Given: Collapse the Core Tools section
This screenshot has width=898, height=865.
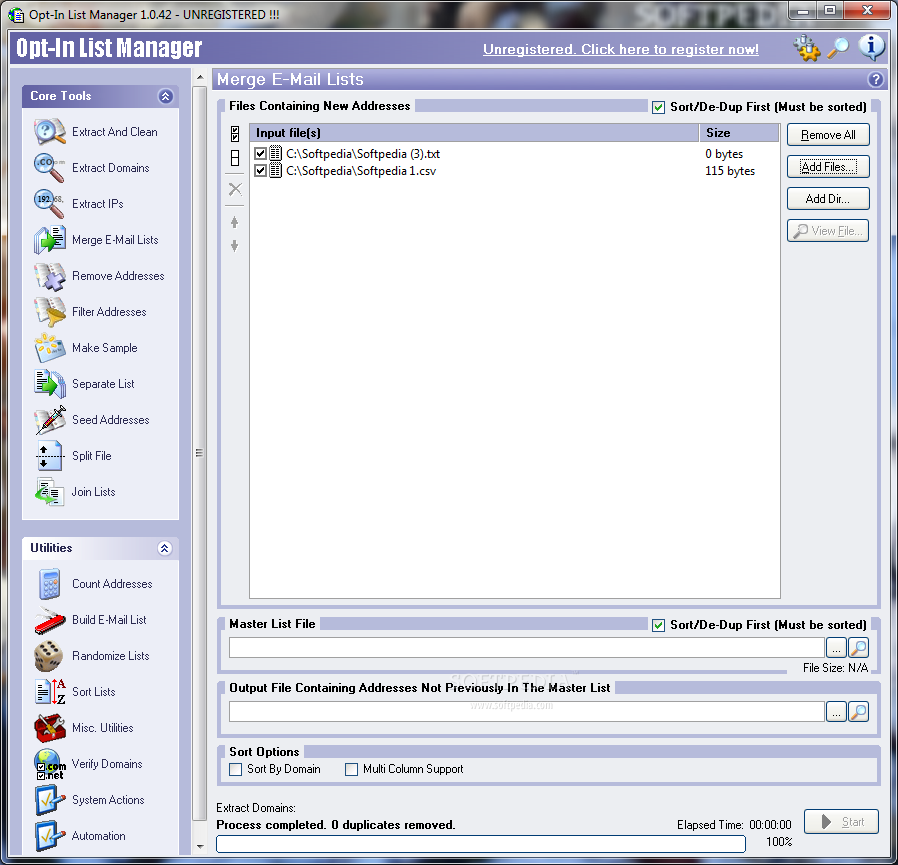Looking at the screenshot, I should coord(166,96).
